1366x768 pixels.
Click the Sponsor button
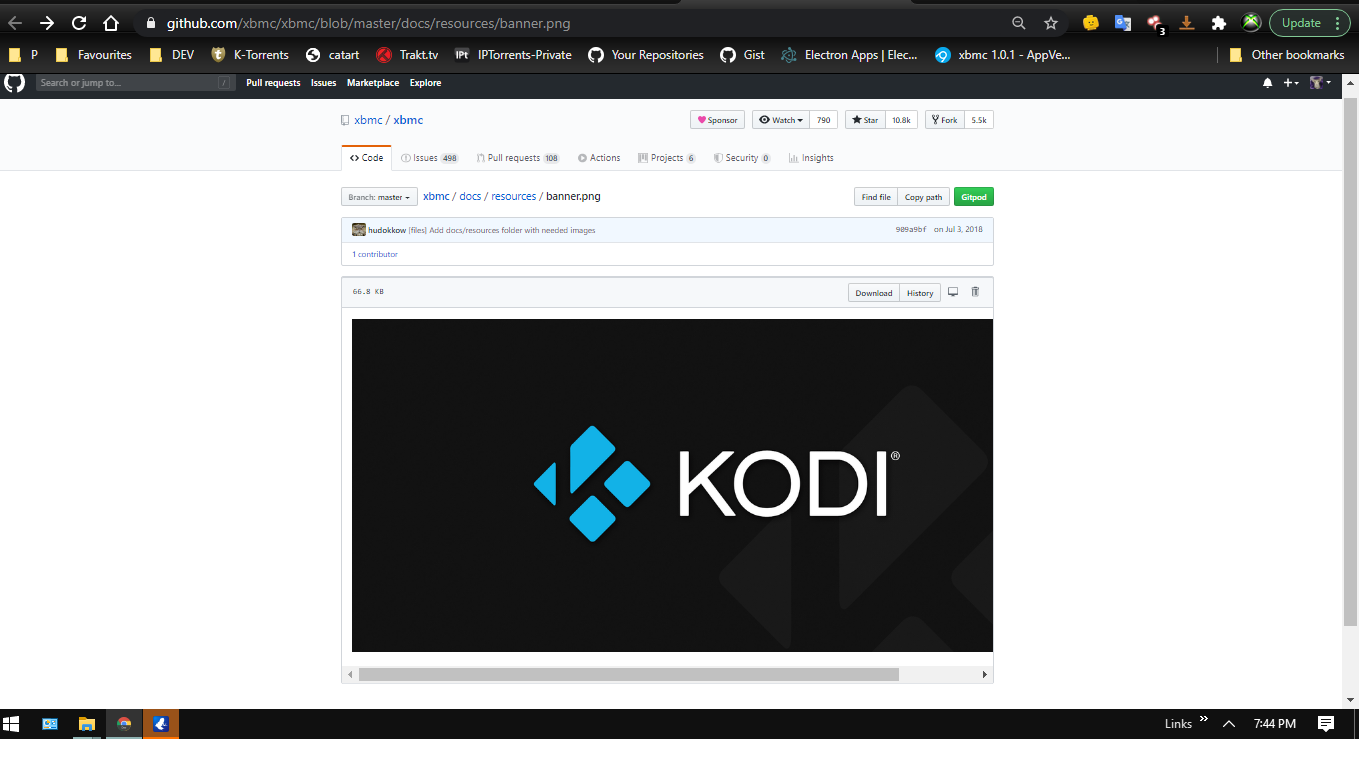click(717, 120)
